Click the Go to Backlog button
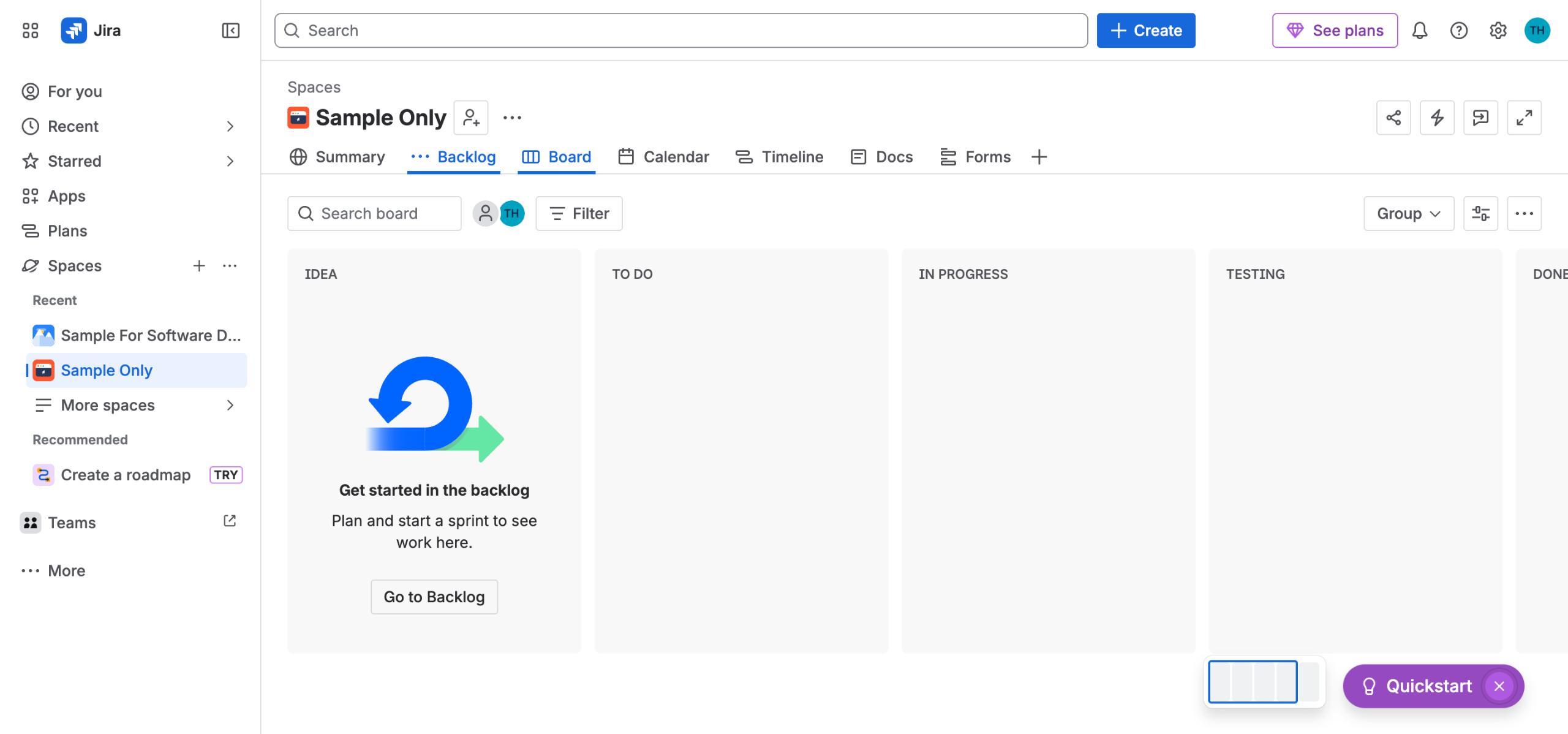The width and height of the screenshot is (1568, 734). pos(434,597)
